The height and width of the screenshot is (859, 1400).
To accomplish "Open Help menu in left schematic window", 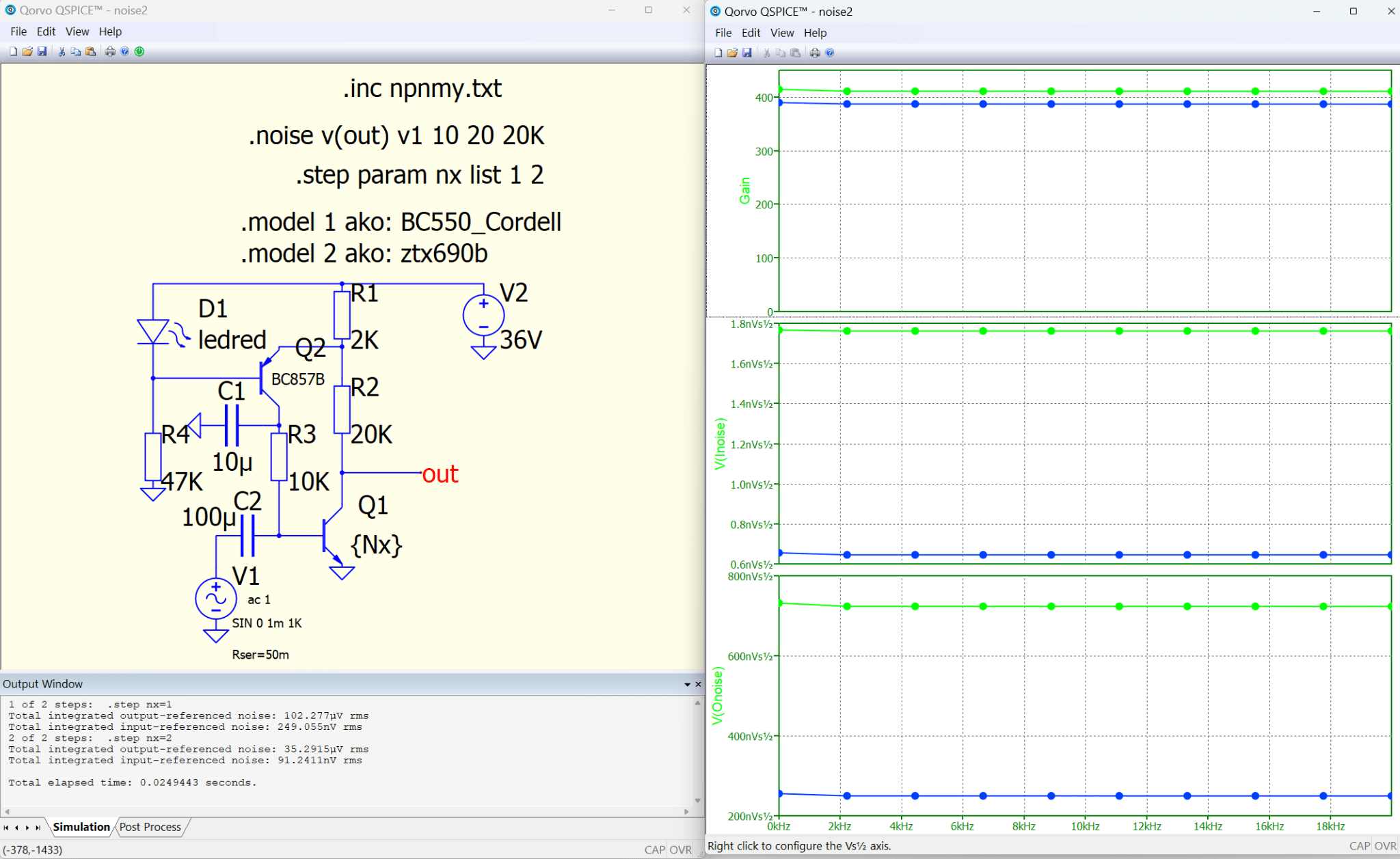I will [110, 31].
